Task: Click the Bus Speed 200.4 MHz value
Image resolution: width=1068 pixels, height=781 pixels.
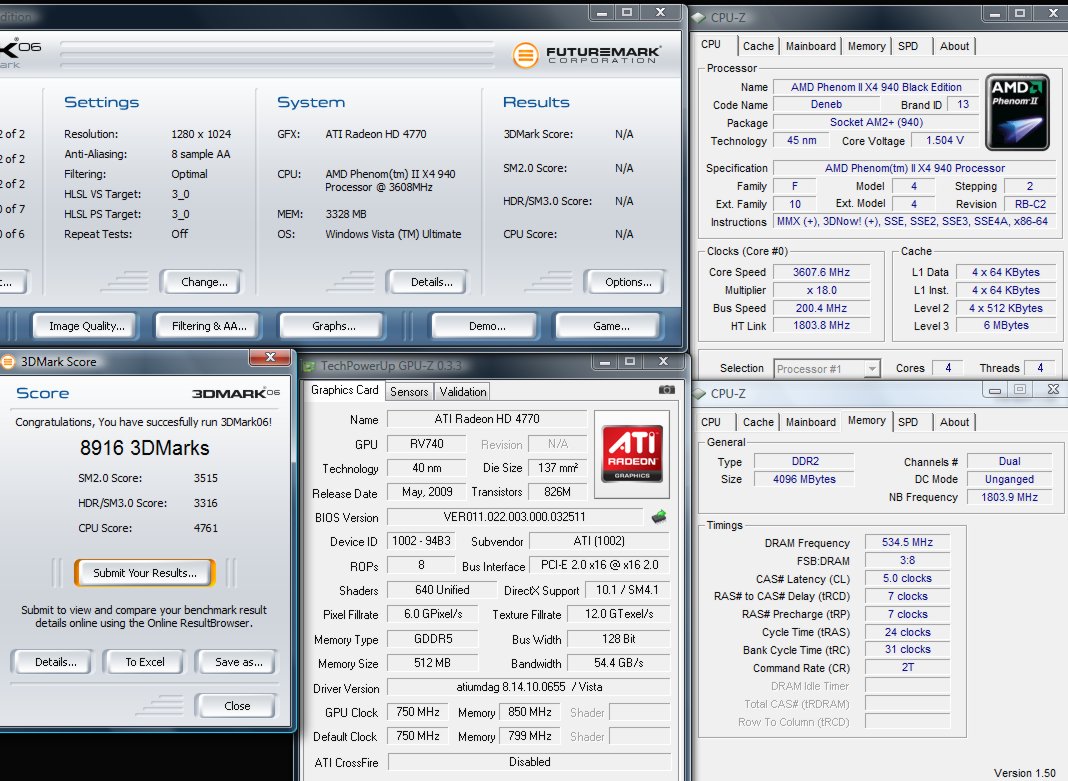Action: coord(821,308)
